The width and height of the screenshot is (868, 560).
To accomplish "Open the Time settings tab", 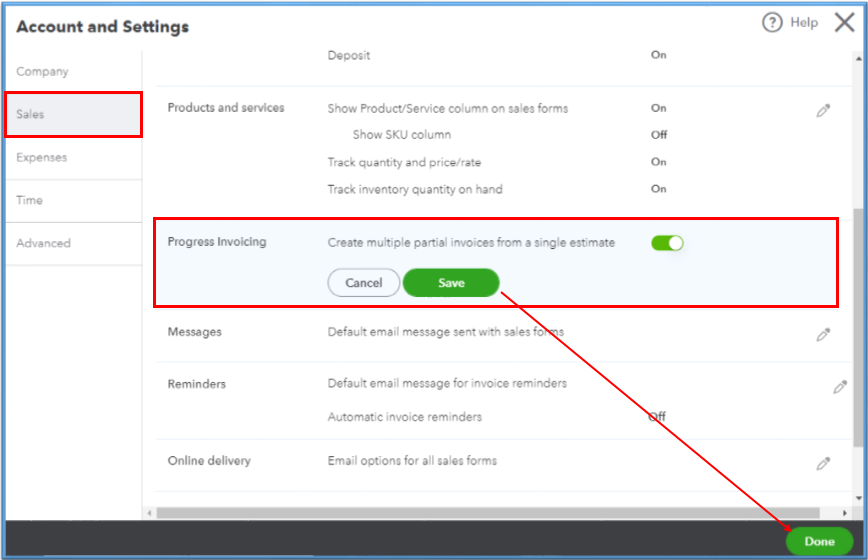I will point(30,201).
